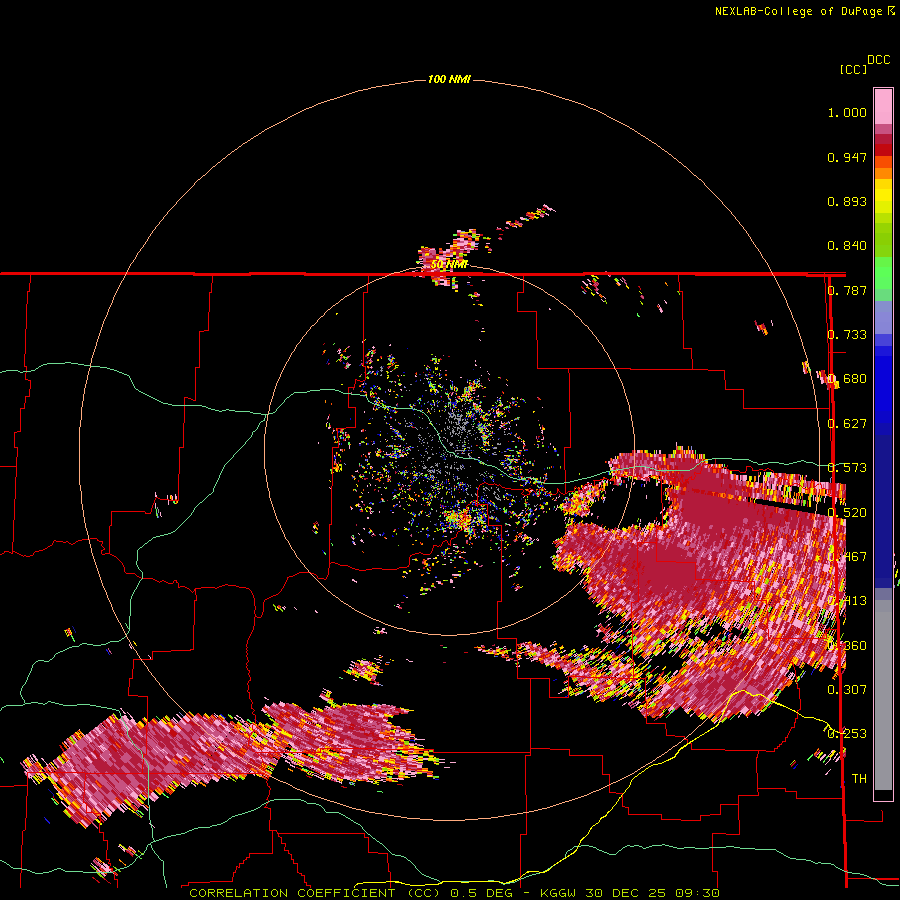Click the 1.000 scale value

(x=847, y=112)
